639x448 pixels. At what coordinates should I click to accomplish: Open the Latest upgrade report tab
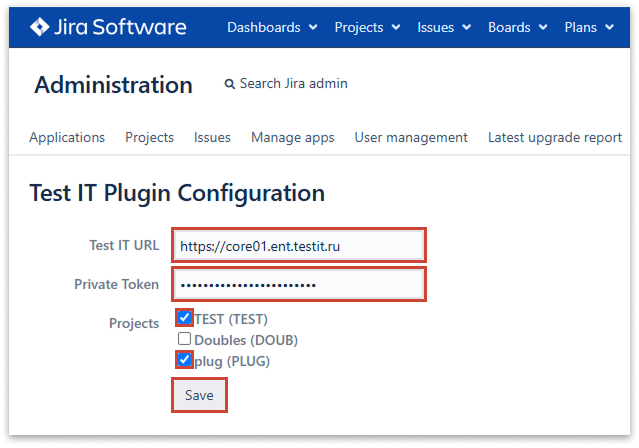555,137
